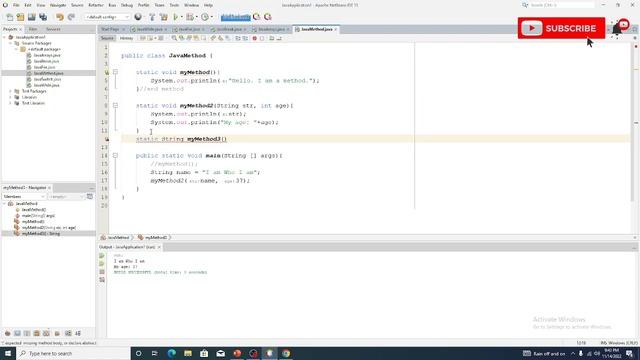Click the Debug Project toolbar icon
Viewport: 640px width, 360px height.
(190, 17)
